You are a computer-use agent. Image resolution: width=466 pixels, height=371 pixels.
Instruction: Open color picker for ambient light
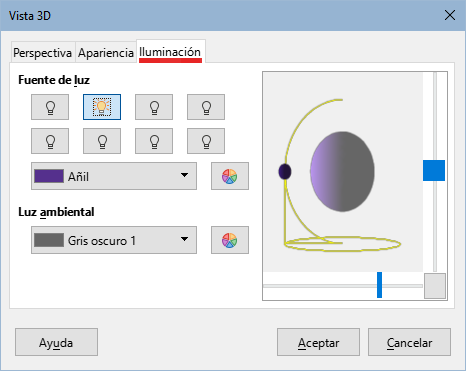pyautogui.click(x=230, y=240)
